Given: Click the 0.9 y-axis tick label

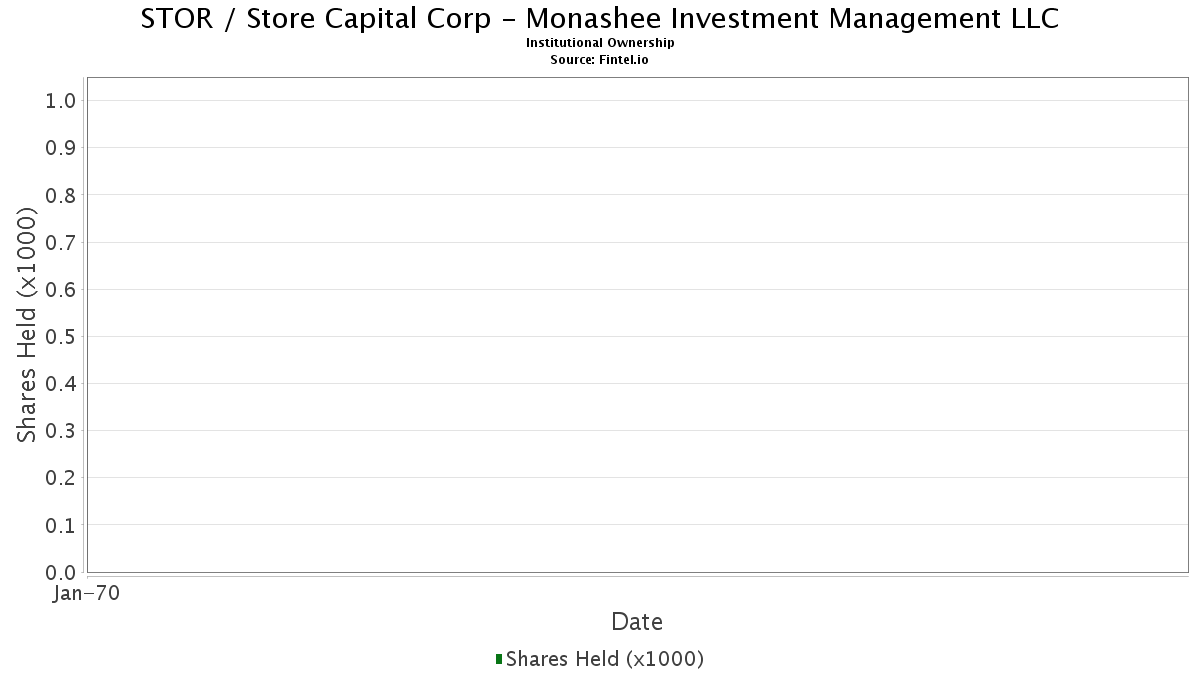Looking at the screenshot, I should point(61,148).
